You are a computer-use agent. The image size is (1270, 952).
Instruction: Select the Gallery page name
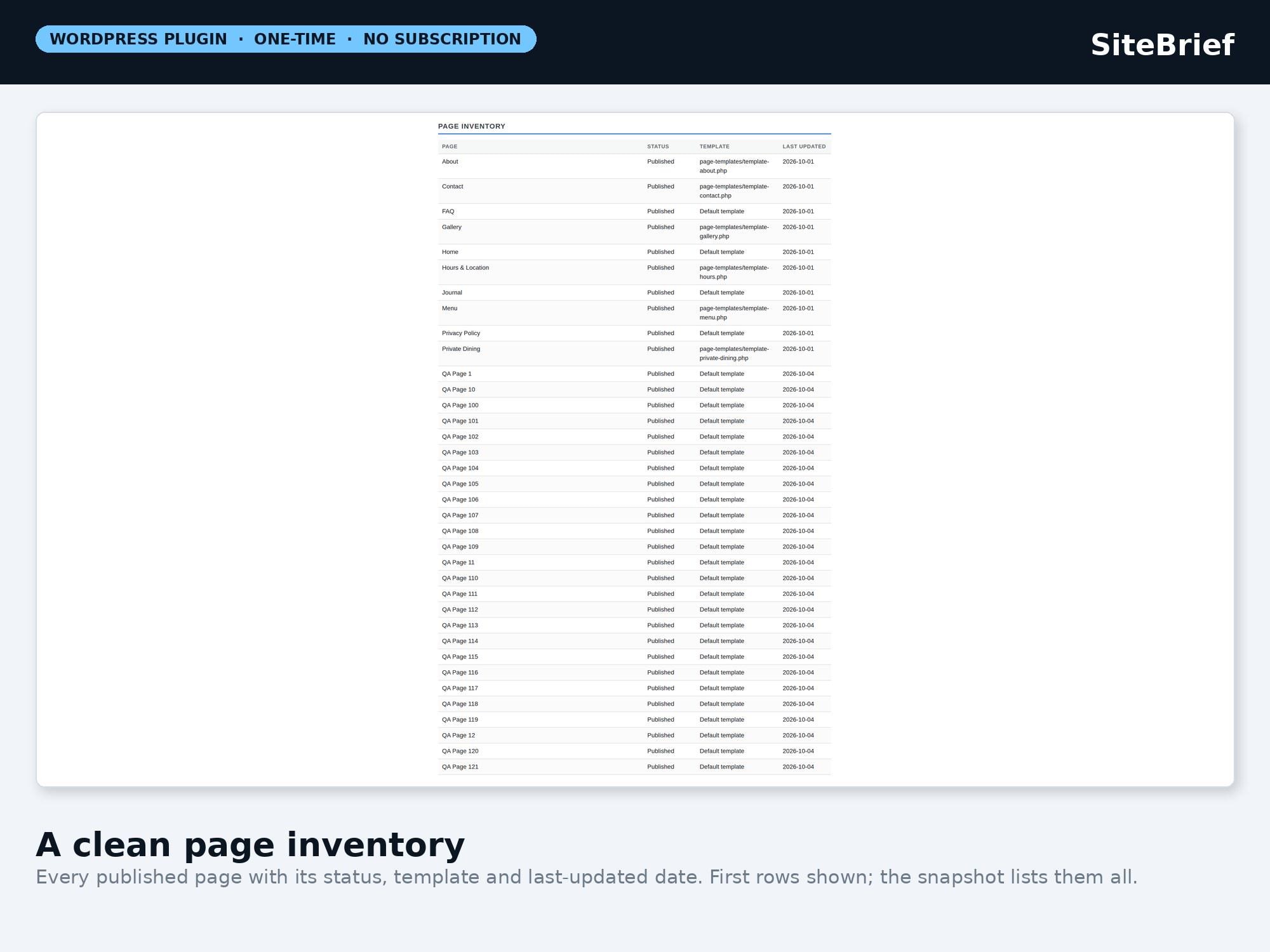pyautogui.click(x=451, y=227)
